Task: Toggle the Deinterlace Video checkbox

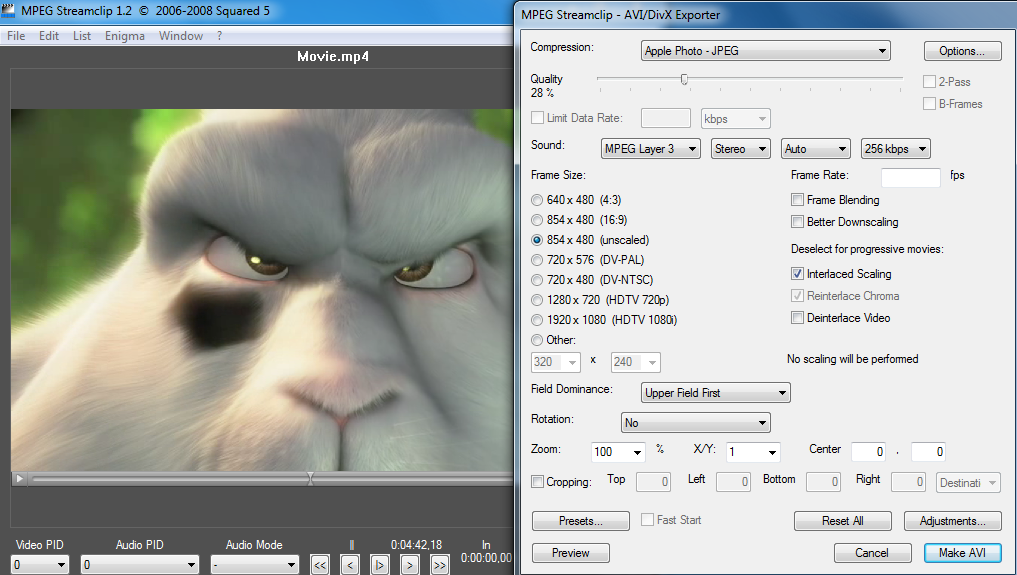Action: click(x=798, y=318)
